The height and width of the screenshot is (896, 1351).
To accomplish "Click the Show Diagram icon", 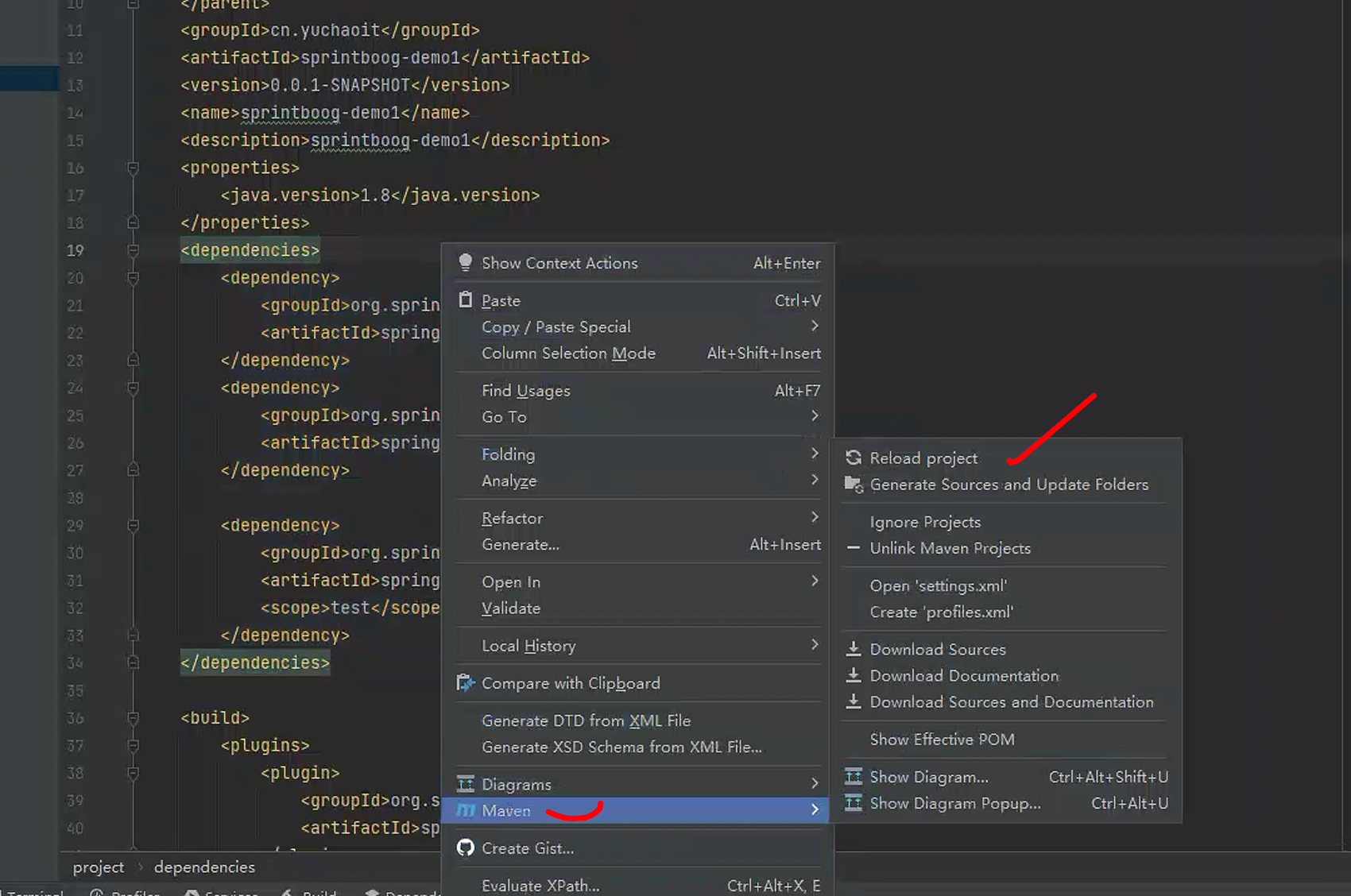I will click(854, 777).
